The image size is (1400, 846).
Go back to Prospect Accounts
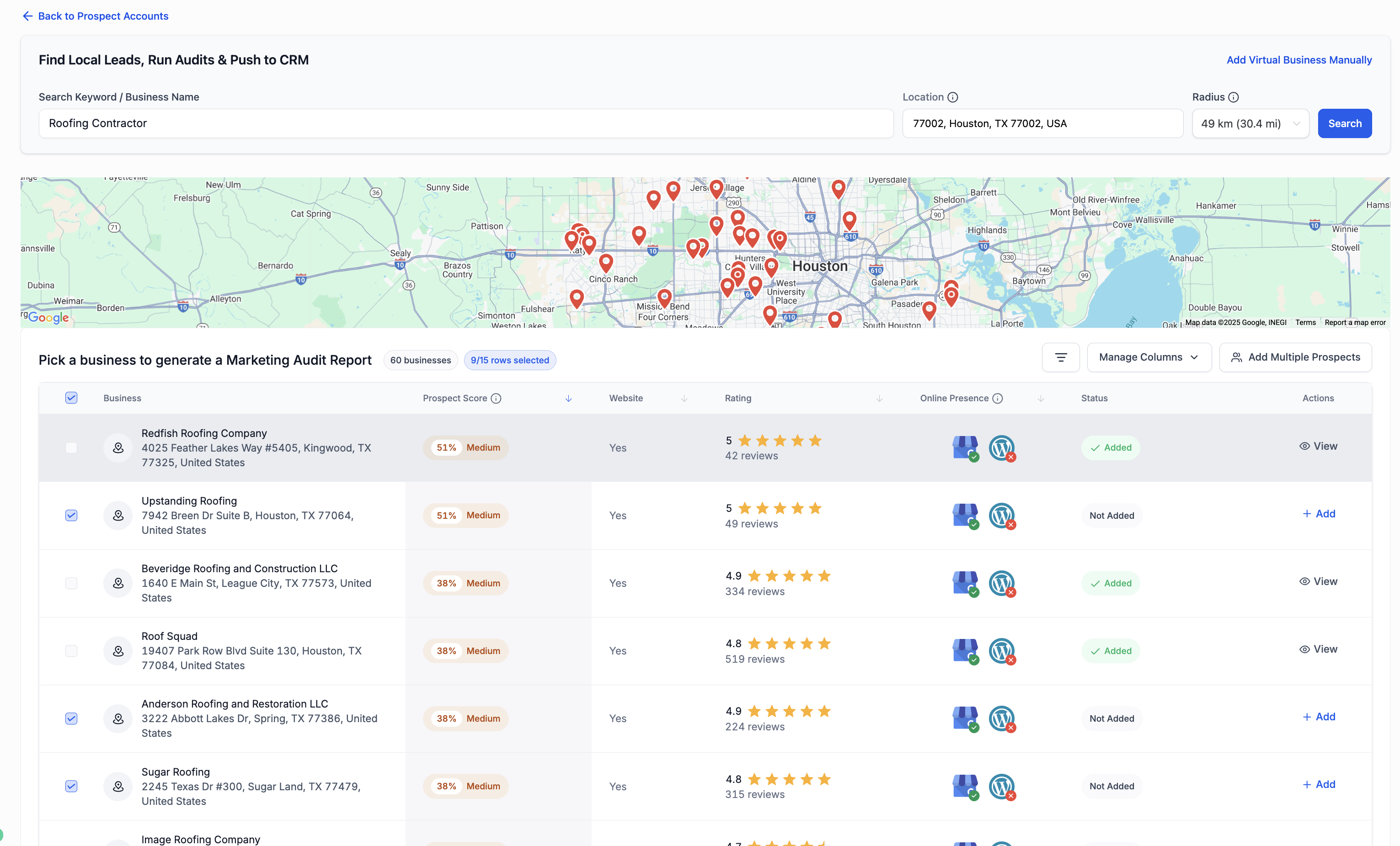[96, 16]
